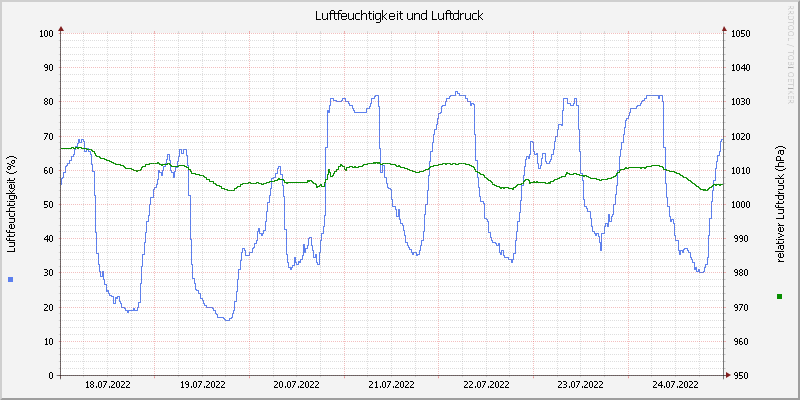Click the Luftfeuchtigkeit (%) axis label
The height and width of the screenshot is (400, 800).
click(12, 204)
